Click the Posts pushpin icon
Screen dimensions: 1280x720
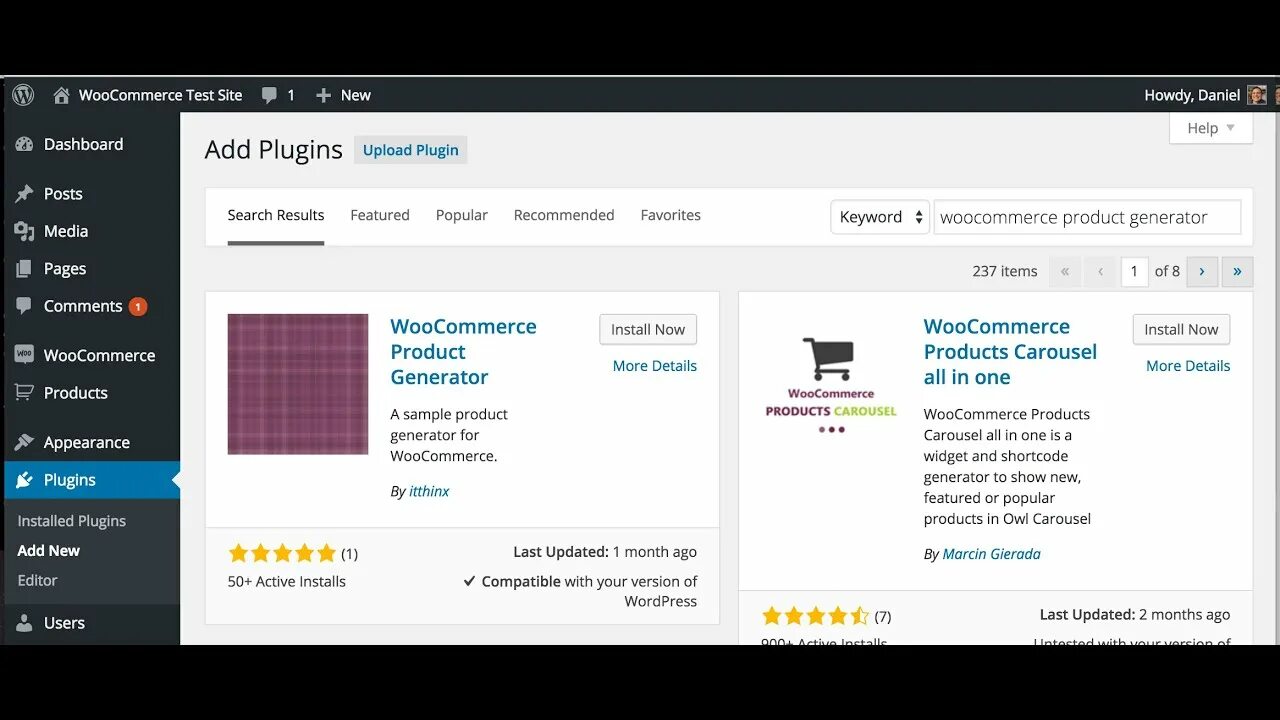pyautogui.click(x=24, y=194)
